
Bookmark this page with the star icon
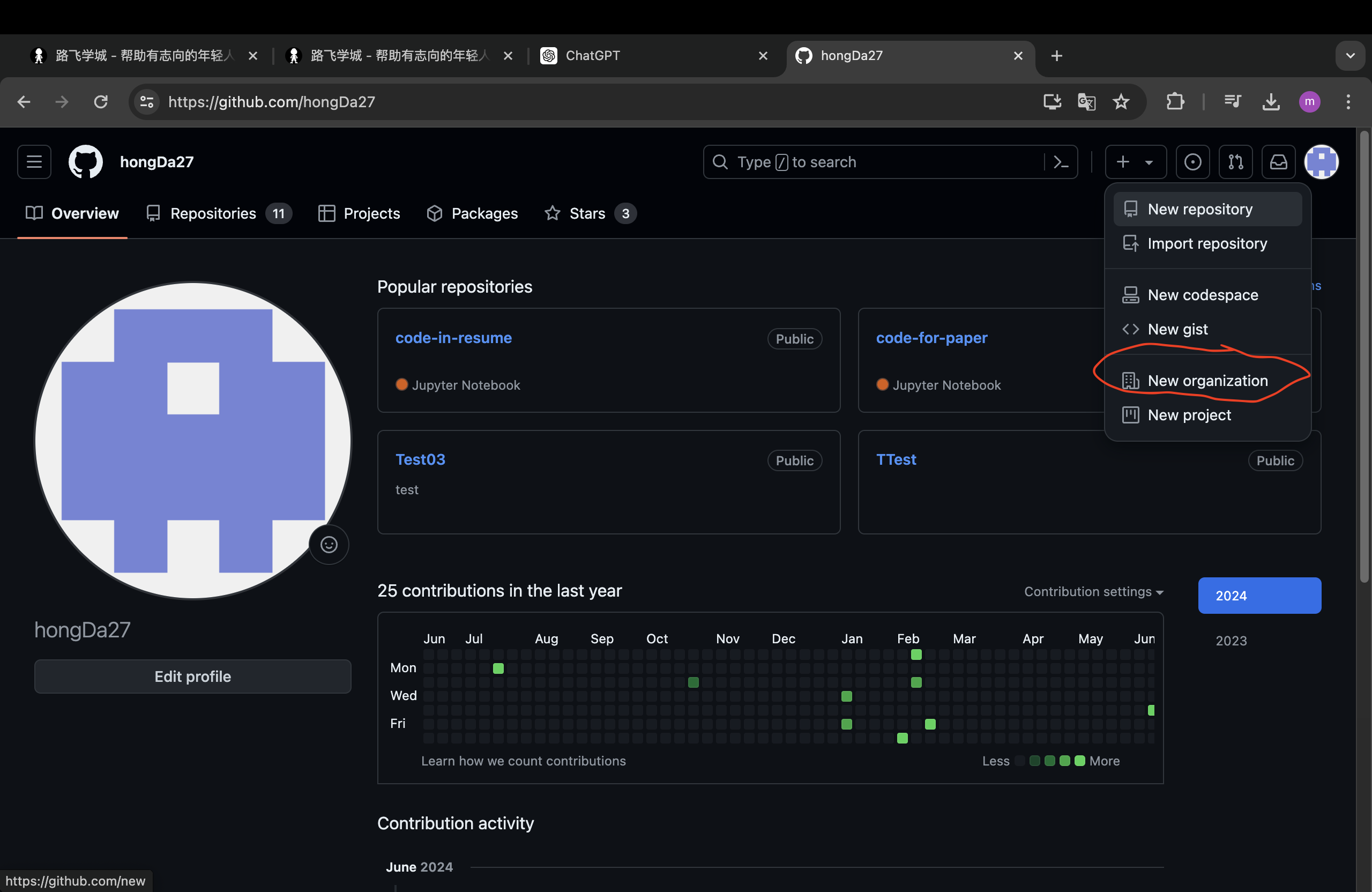pyautogui.click(x=1121, y=102)
